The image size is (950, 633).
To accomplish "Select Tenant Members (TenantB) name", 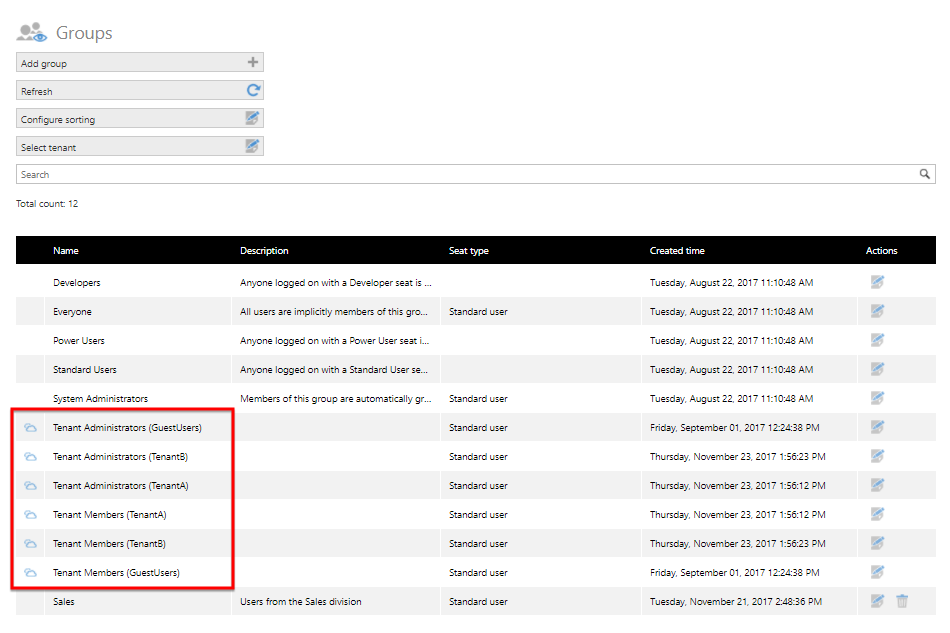I will [x=109, y=544].
